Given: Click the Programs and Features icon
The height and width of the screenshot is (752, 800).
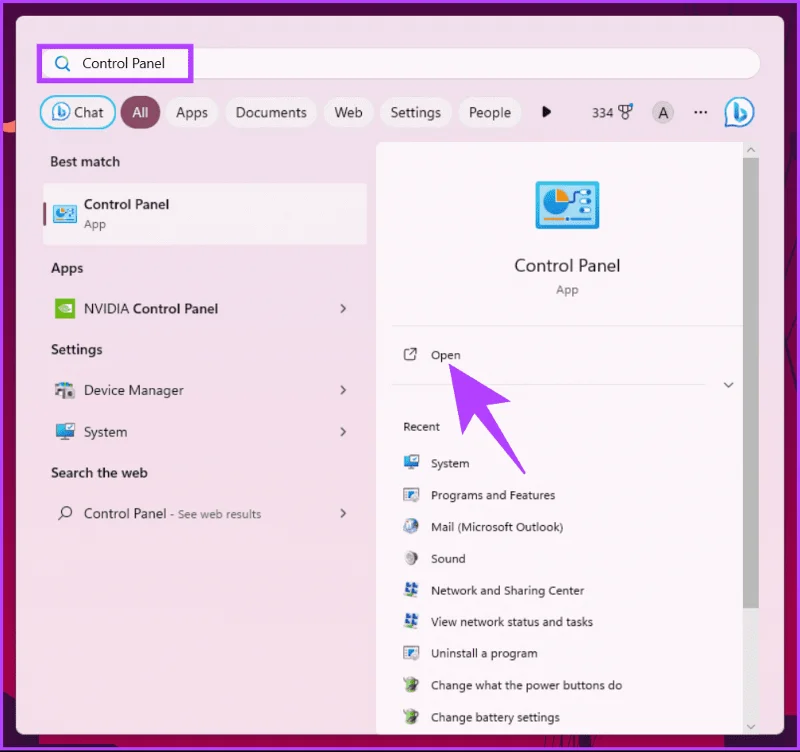Looking at the screenshot, I should (x=411, y=494).
